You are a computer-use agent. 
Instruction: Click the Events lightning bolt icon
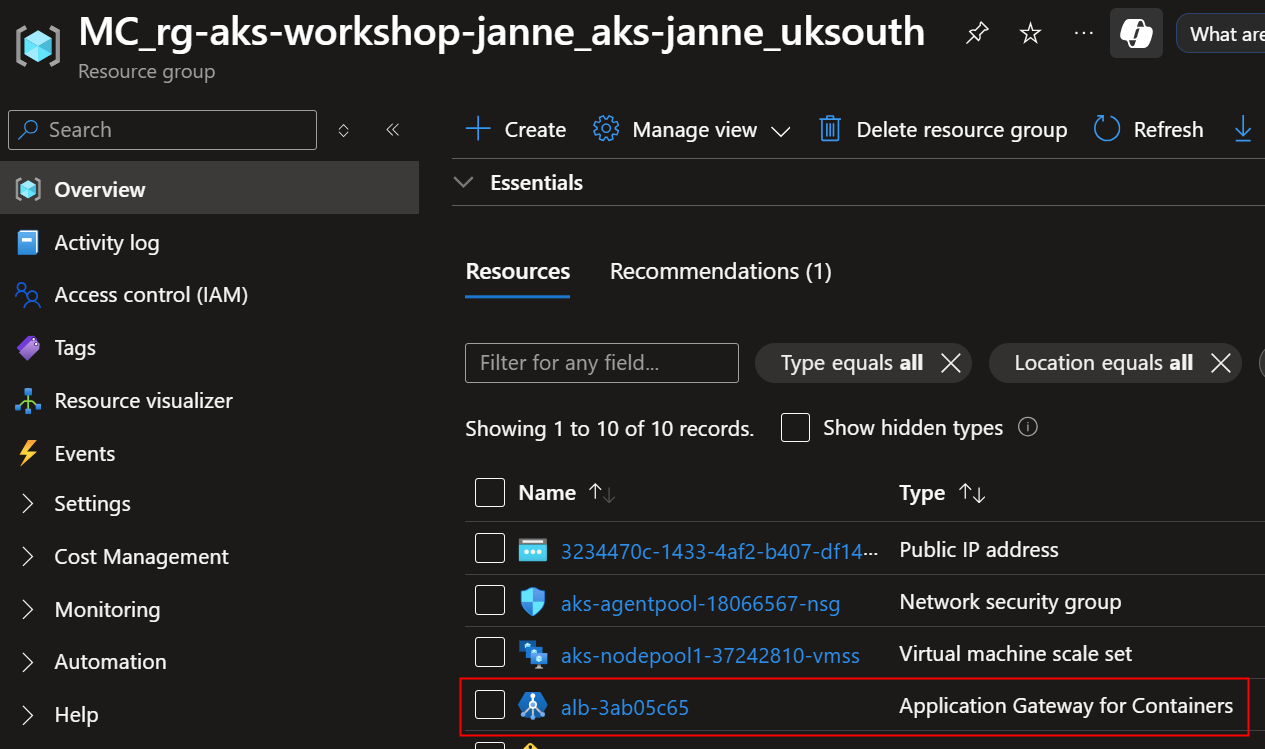coord(28,454)
